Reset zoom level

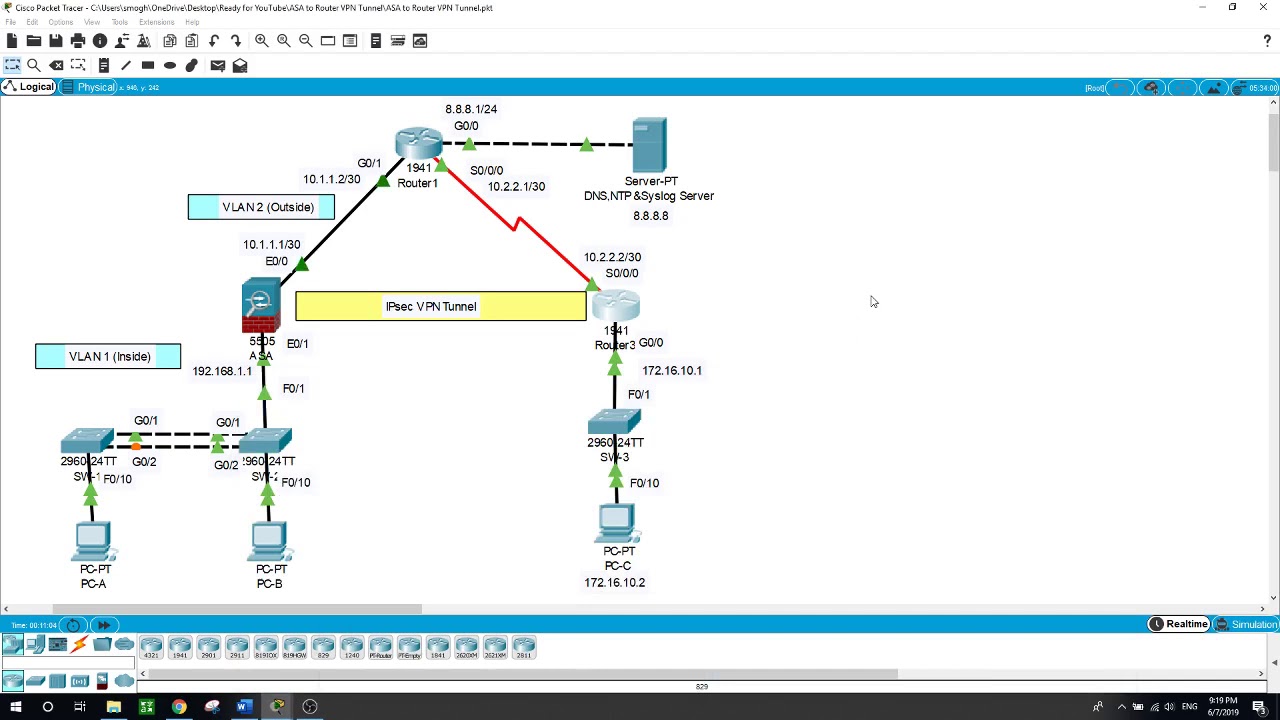pos(283,41)
